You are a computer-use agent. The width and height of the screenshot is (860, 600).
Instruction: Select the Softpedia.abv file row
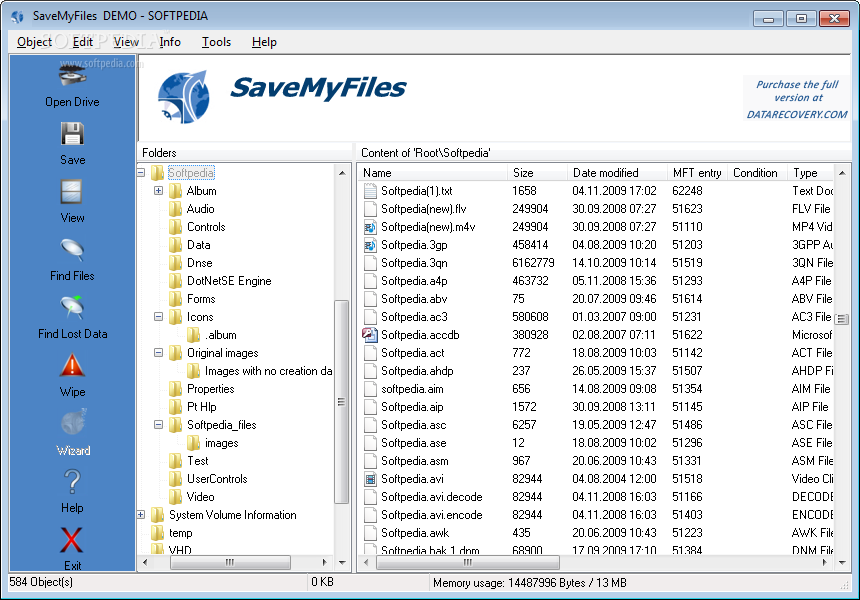[x=597, y=299]
